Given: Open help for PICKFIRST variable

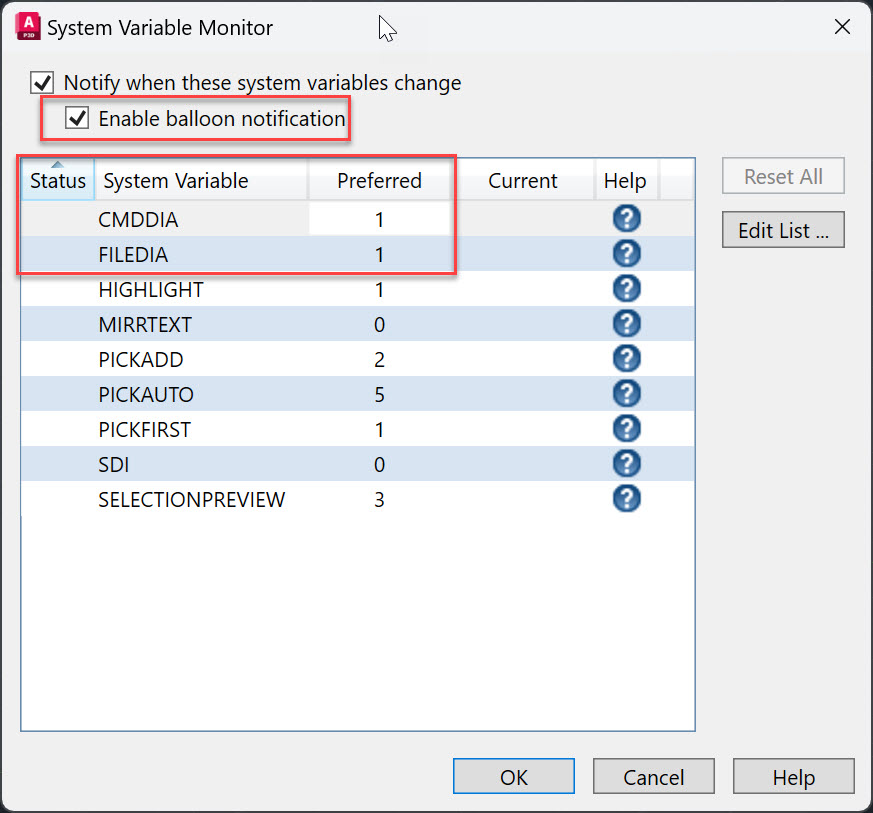Looking at the screenshot, I should click(x=627, y=428).
